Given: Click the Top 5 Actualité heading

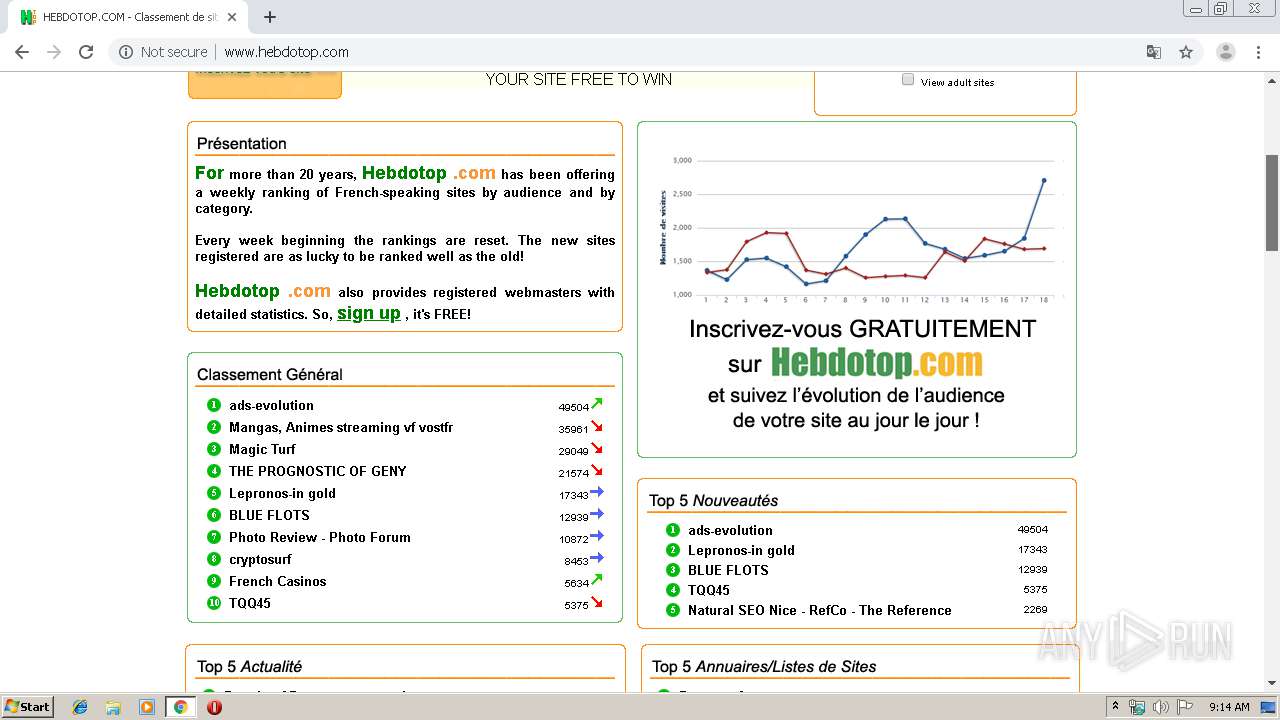Looking at the screenshot, I should pyautogui.click(x=249, y=667).
